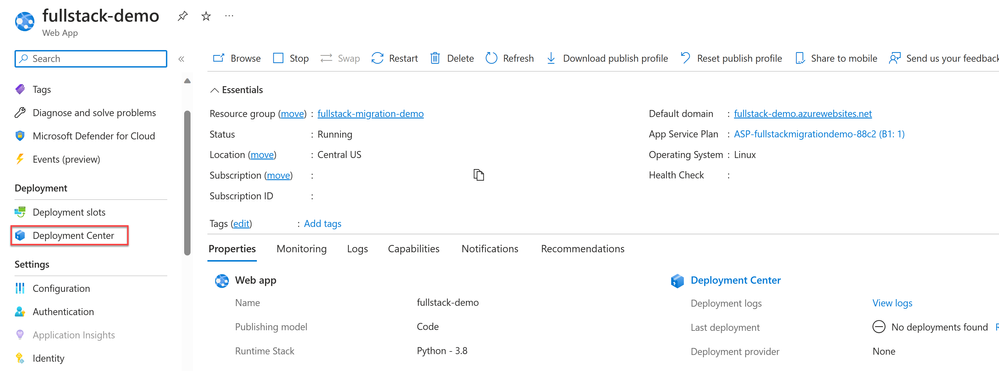Click the sidebar vertical scrollbar
Viewport: 999px width, 371px height.
click(x=187, y=182)
